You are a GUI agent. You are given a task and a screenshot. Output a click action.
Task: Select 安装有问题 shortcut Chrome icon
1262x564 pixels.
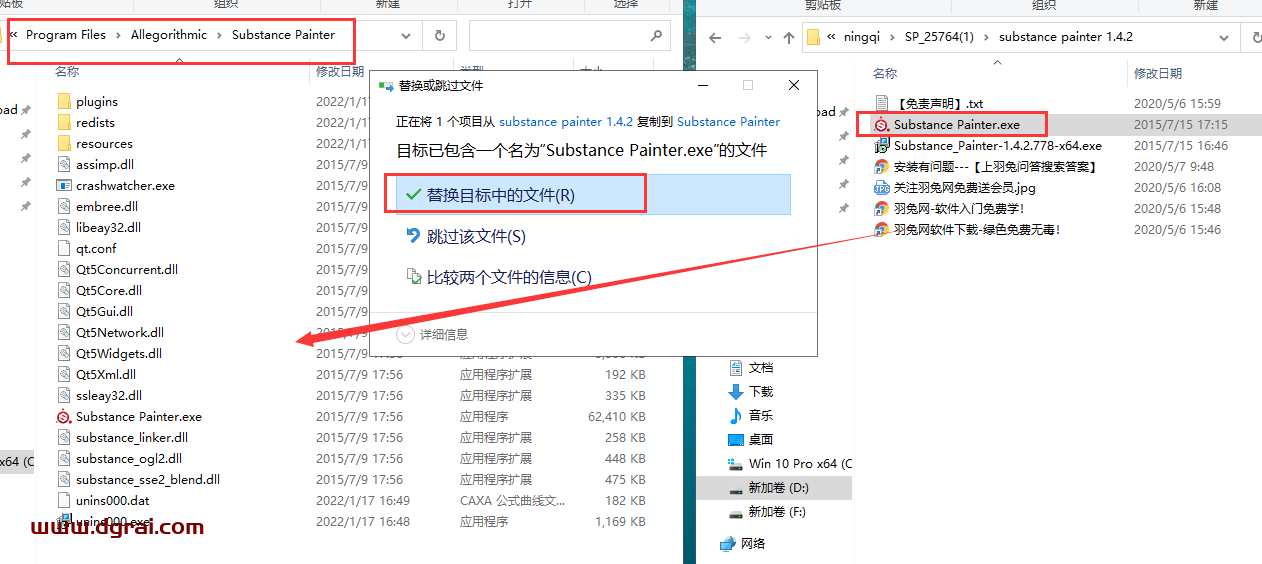click(882, 166)
